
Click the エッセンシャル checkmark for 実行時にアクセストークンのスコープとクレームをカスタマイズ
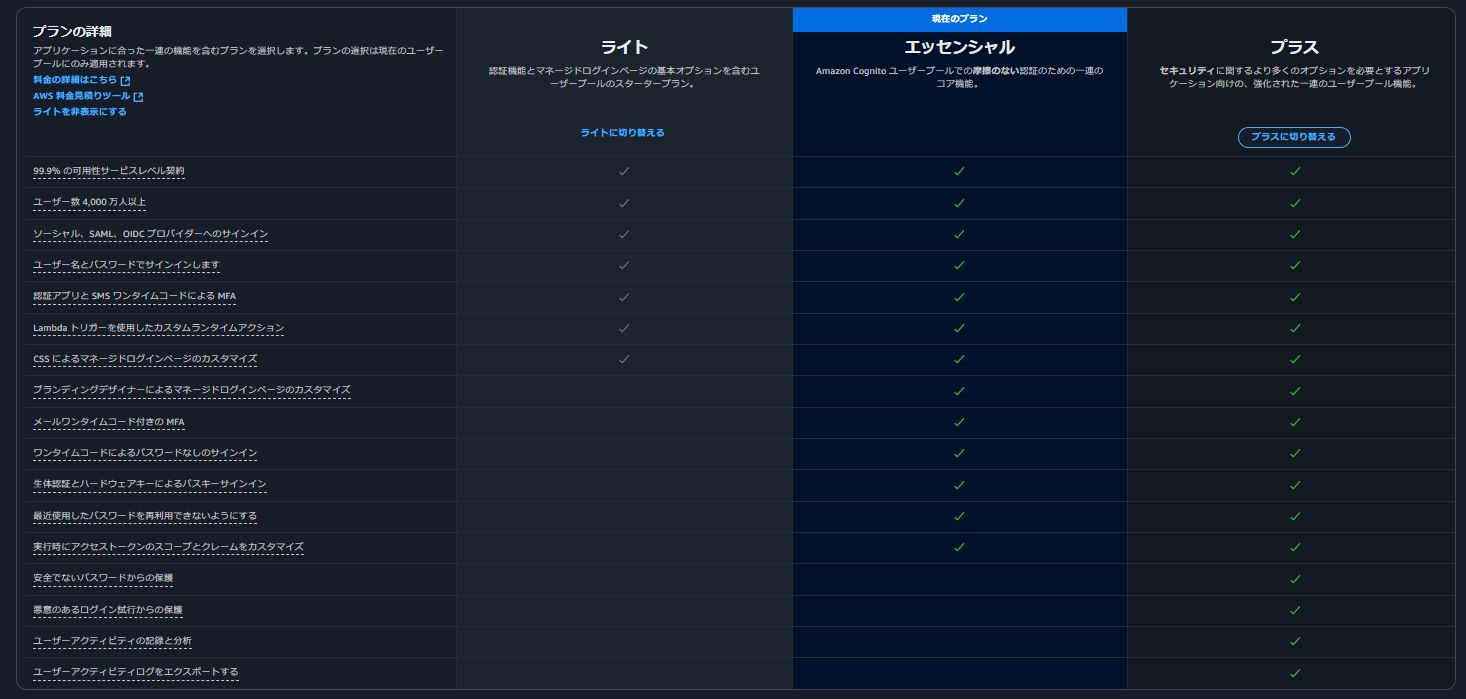tap(959, 547)
